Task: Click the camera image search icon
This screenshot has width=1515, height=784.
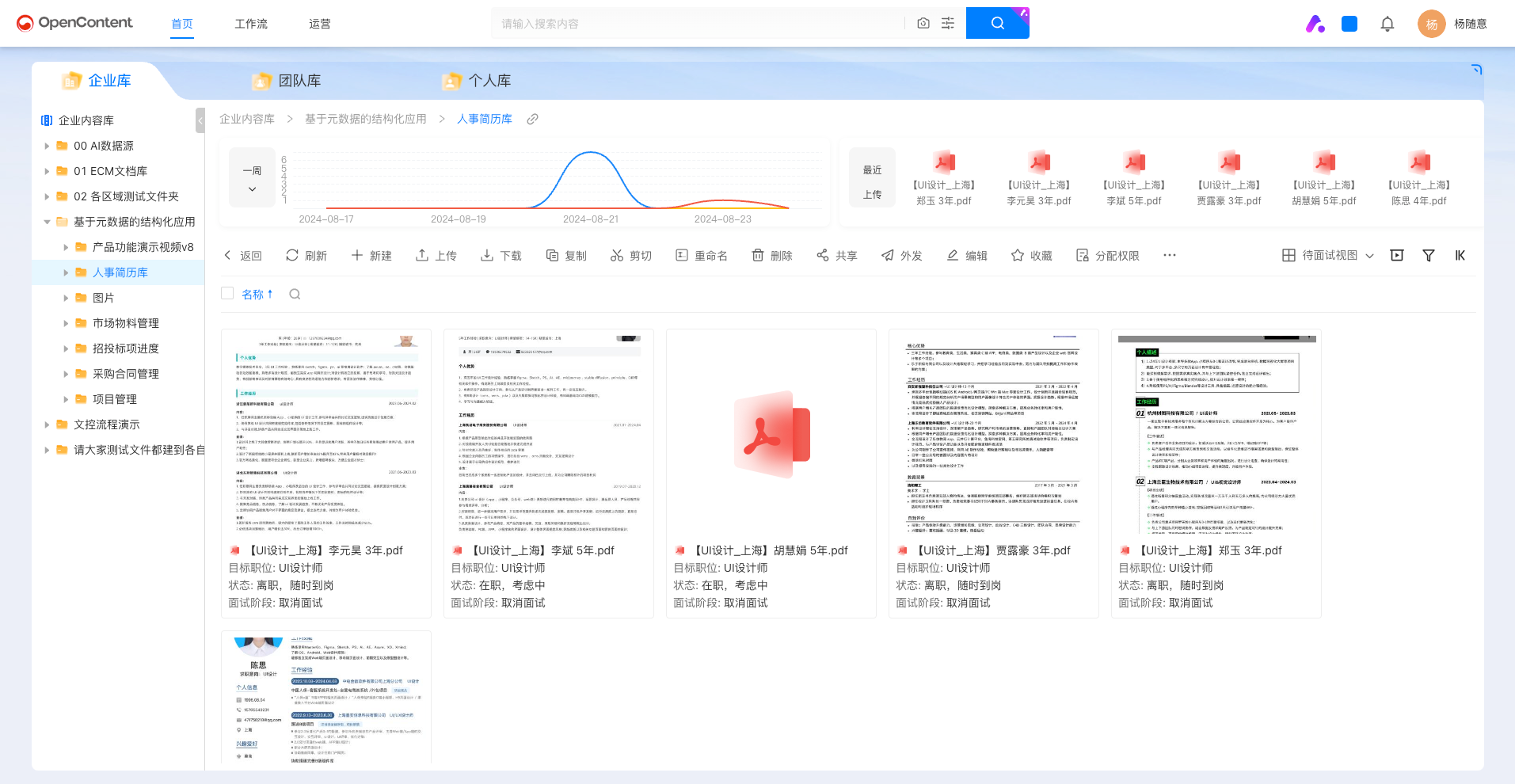Action: (923, 24)
